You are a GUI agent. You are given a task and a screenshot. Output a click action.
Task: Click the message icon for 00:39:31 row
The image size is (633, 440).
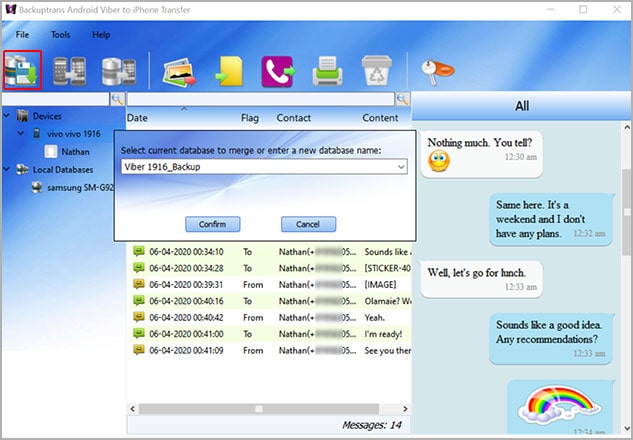[x=139, y=284]
